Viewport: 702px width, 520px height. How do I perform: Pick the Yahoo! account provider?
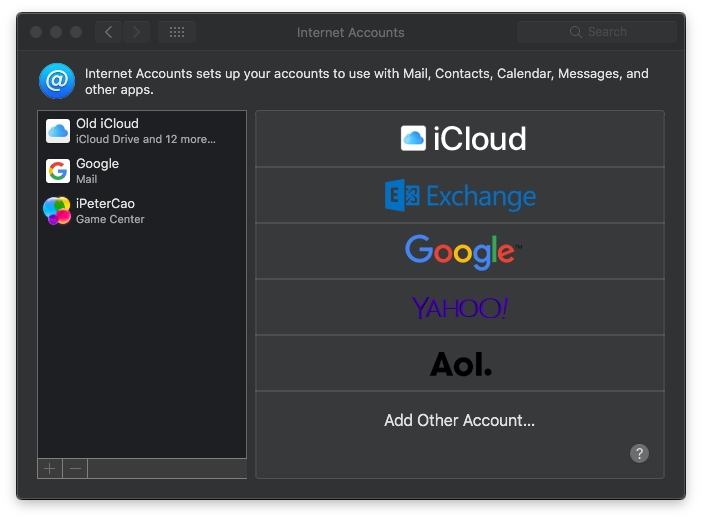click(460, 308)
